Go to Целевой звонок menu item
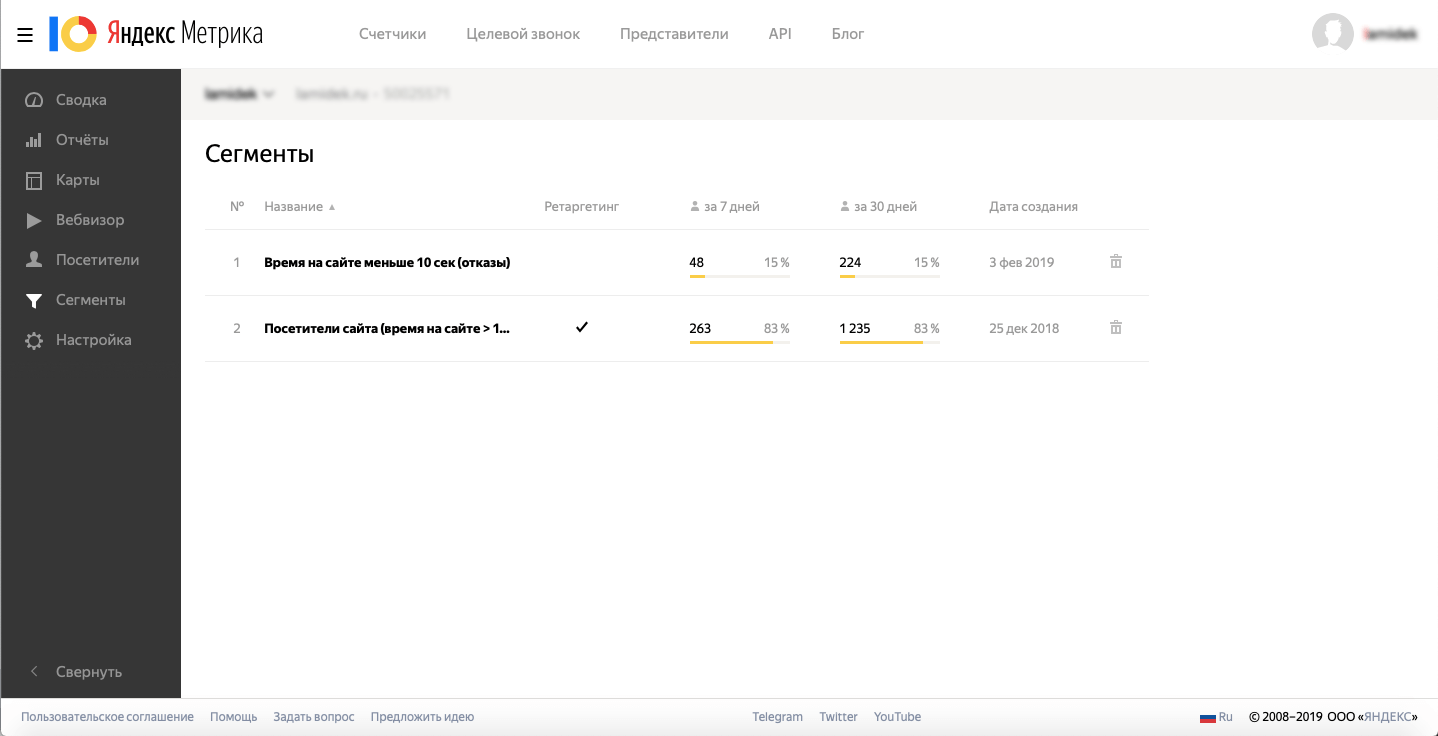Image resolution: width=1438 pixels, height=736 pixels. point(523,34)
